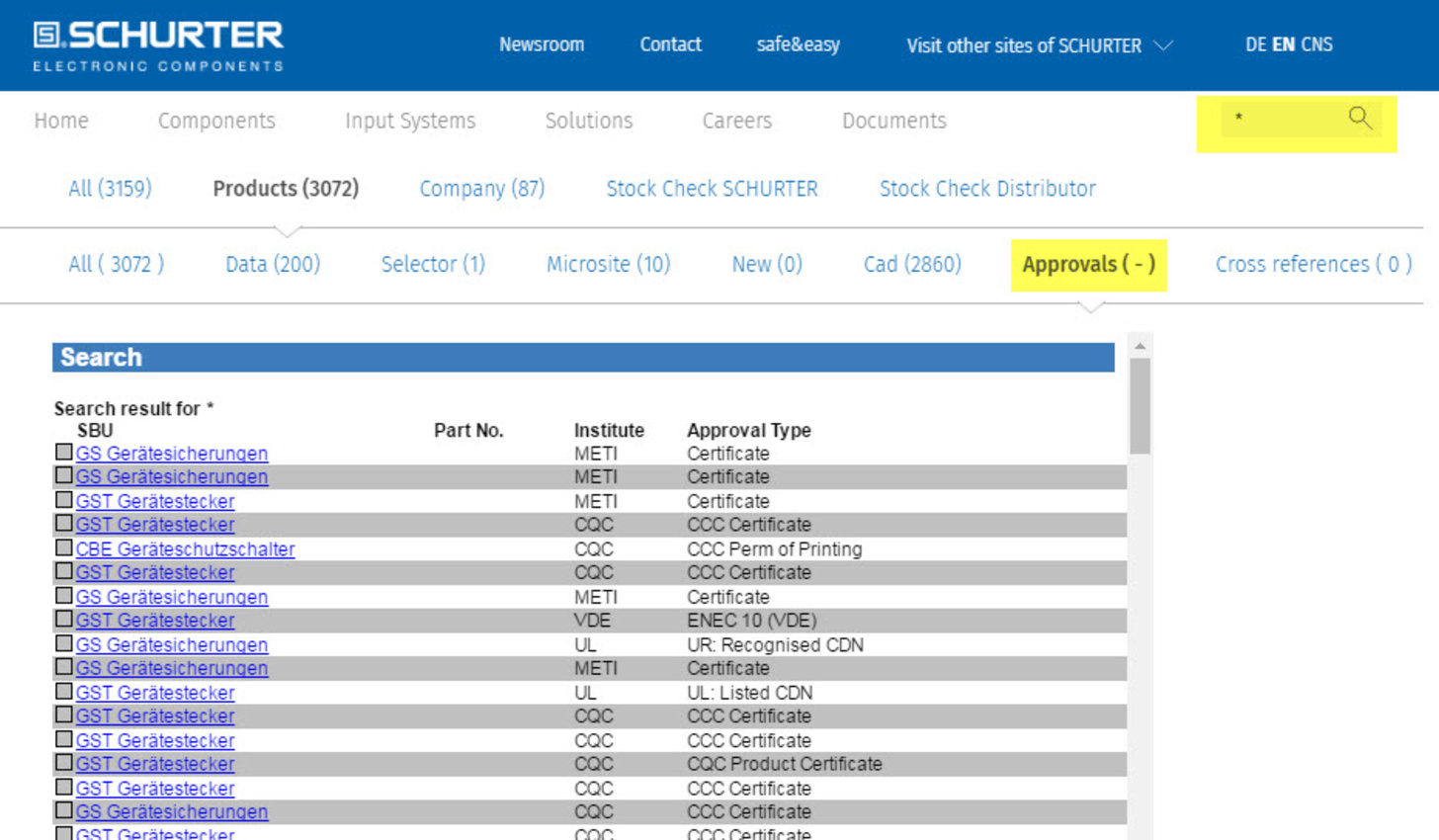Switch language to DE
The width and height of the screenshot is (1439, 840).
[x=1255, y=44]
